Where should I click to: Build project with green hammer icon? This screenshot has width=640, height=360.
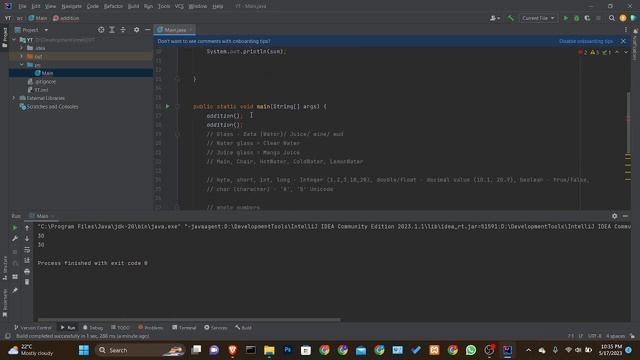click(511, 18)
